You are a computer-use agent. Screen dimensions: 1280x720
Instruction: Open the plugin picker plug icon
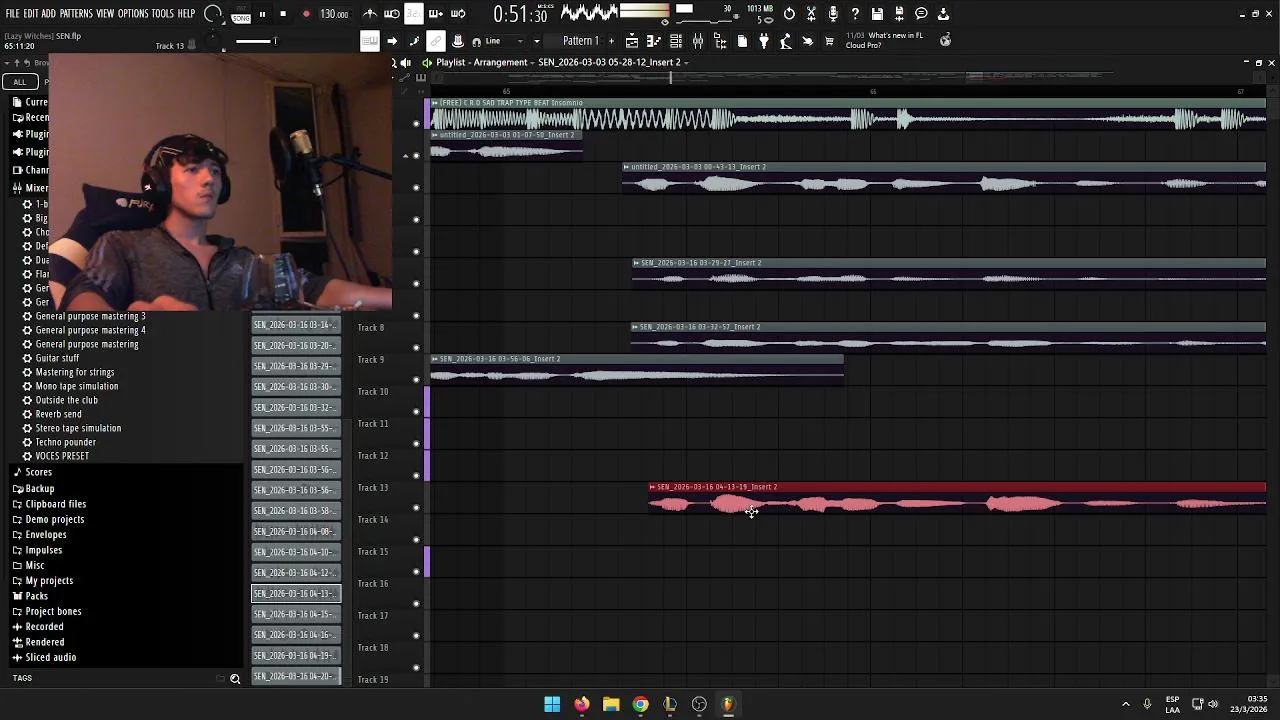tap(764, 41)
